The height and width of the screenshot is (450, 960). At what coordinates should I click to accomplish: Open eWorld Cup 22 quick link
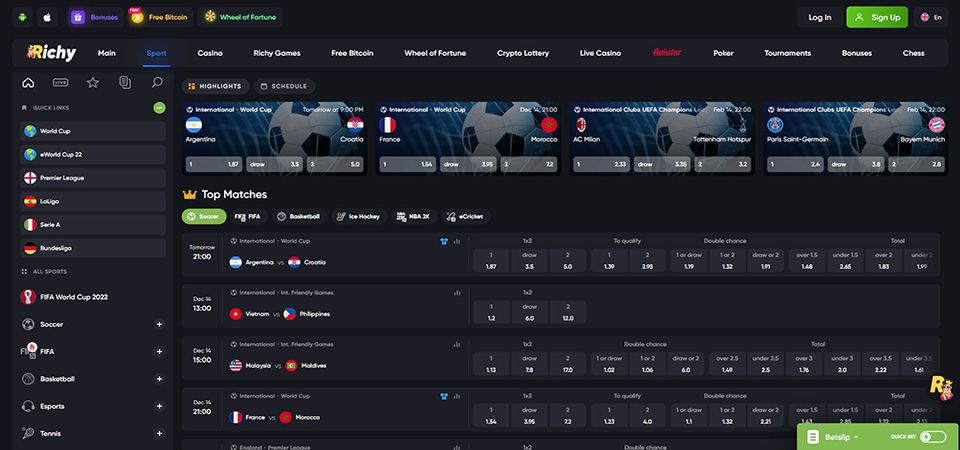pyautogui.click(x=92, y=154)
